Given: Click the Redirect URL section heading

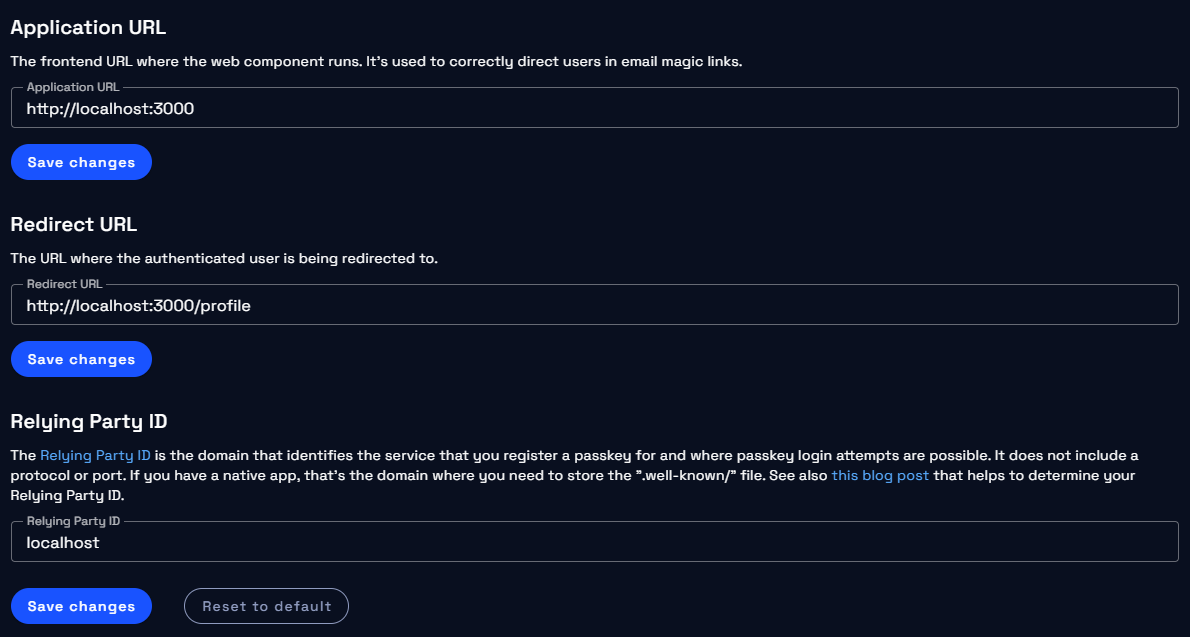Looking at the screenshot, I should (x=73, y=224).
